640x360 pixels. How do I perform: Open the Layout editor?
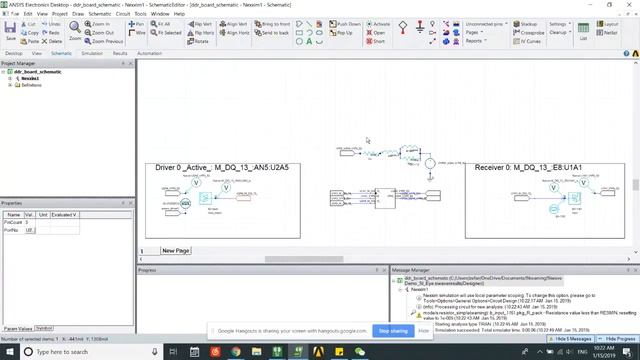tap(608, 24)
